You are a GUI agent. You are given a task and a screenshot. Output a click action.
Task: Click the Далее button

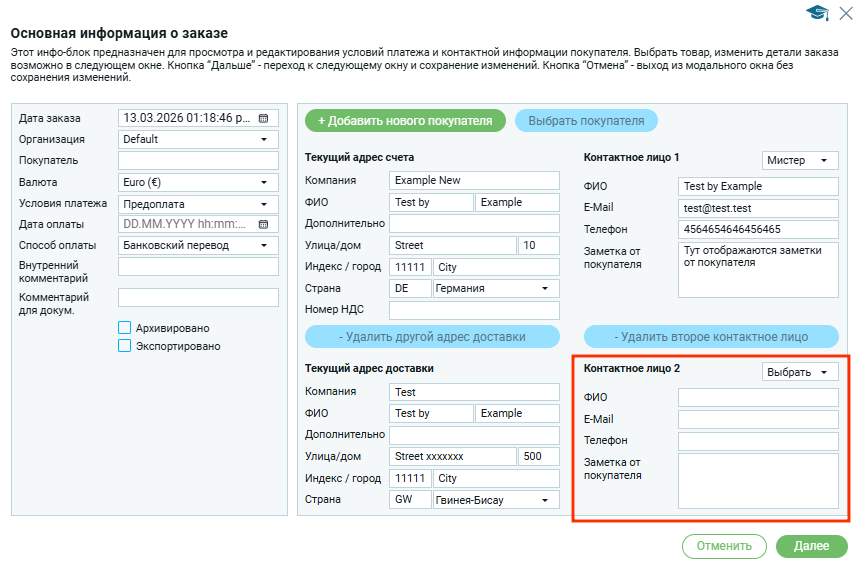tap(811, 546)
